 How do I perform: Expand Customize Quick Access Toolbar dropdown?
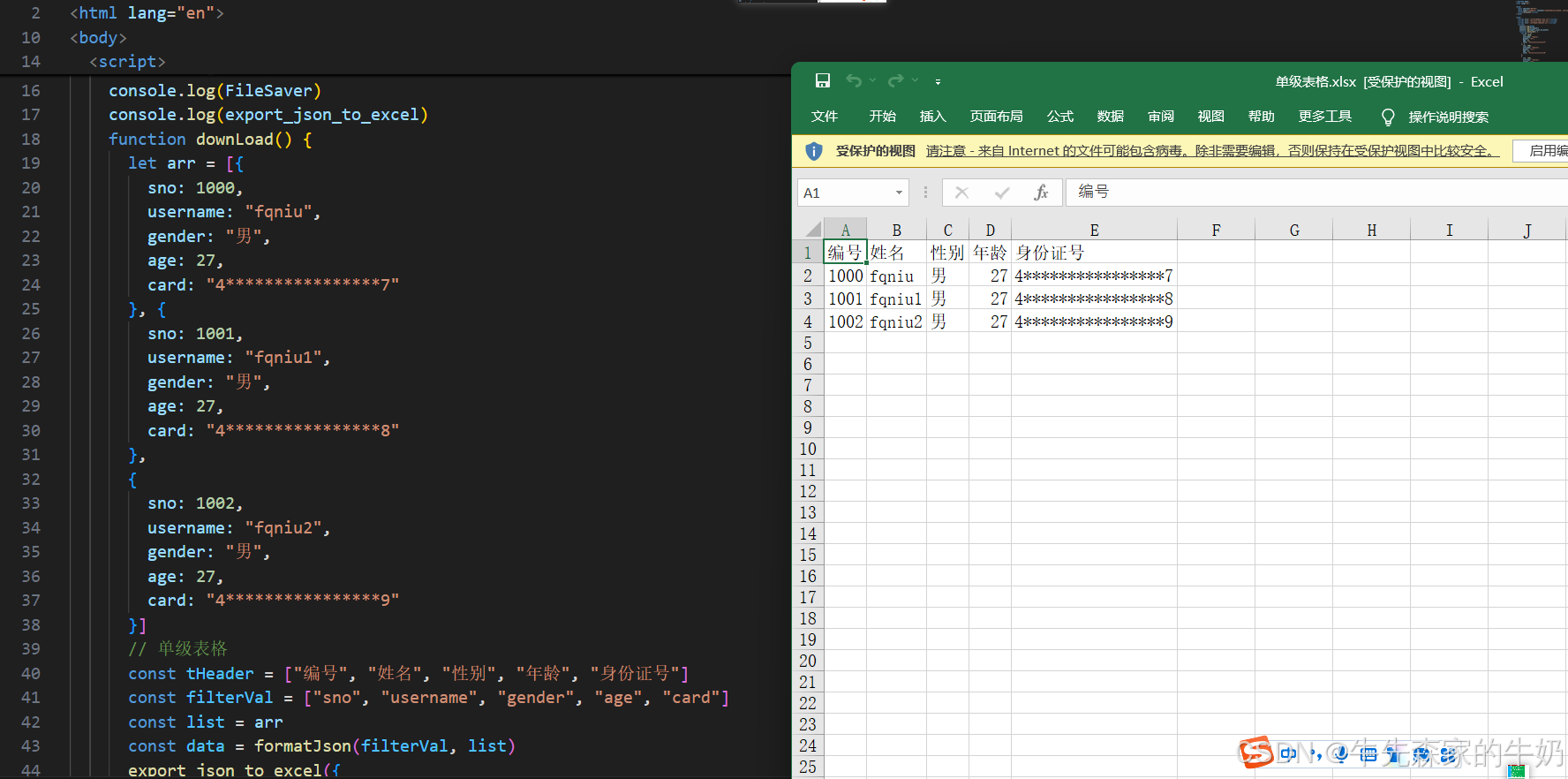[x=938, y=81]
